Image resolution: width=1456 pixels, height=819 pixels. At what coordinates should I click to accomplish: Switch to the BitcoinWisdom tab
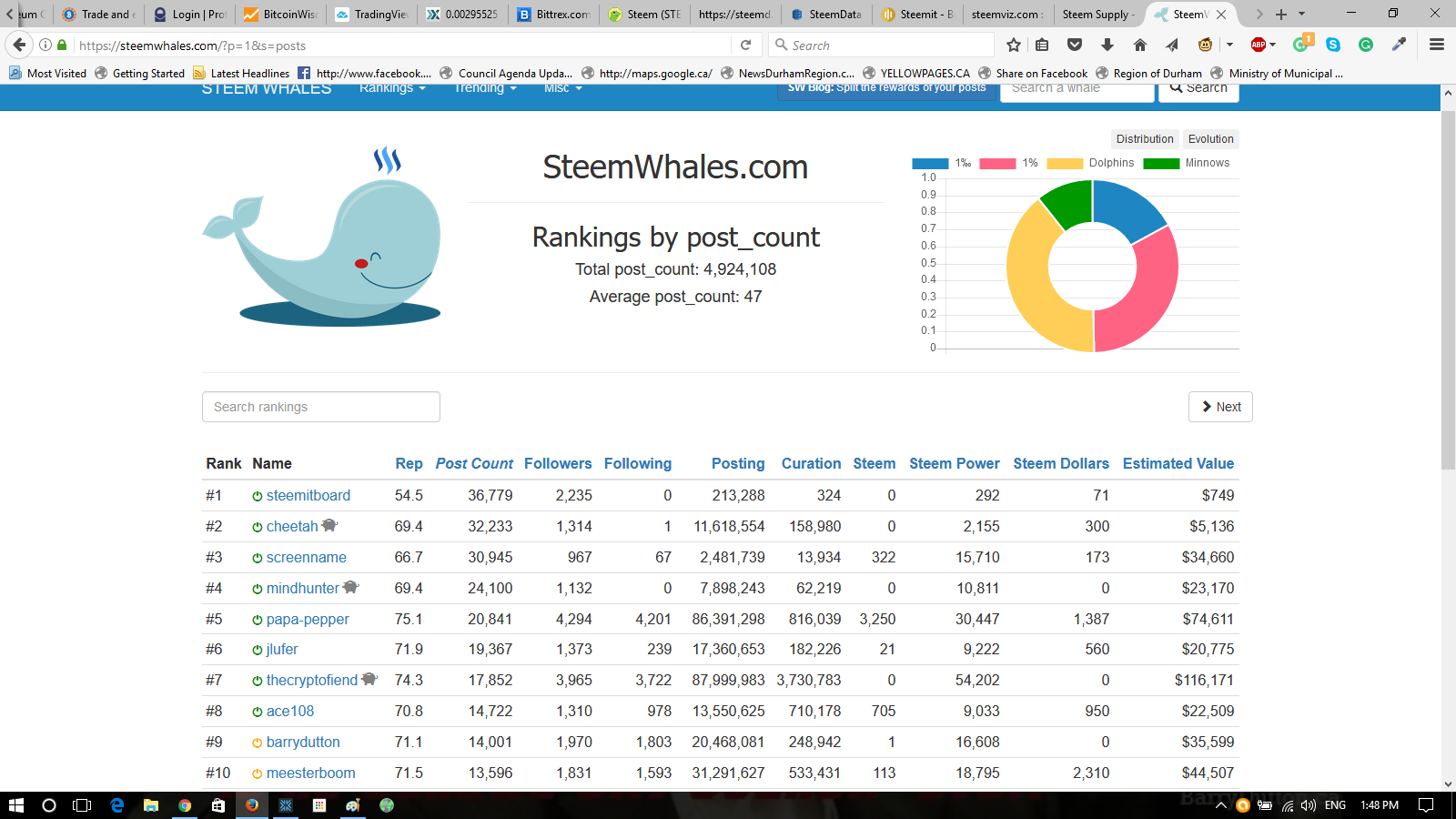280,15
